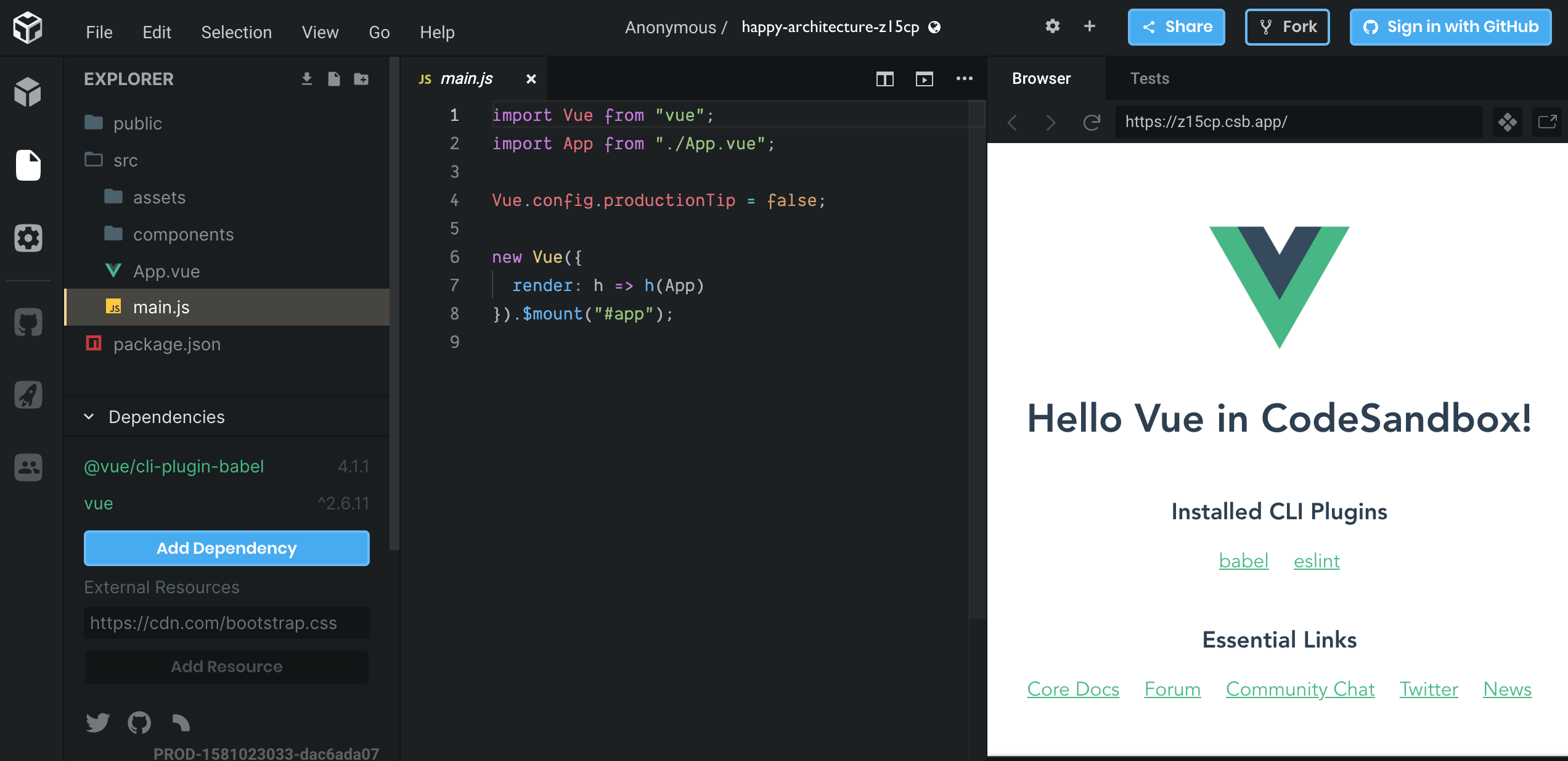Screen dimensions: 1568x761
Task: Click the new directory icon in Explorer
Action: pos(361,79)
